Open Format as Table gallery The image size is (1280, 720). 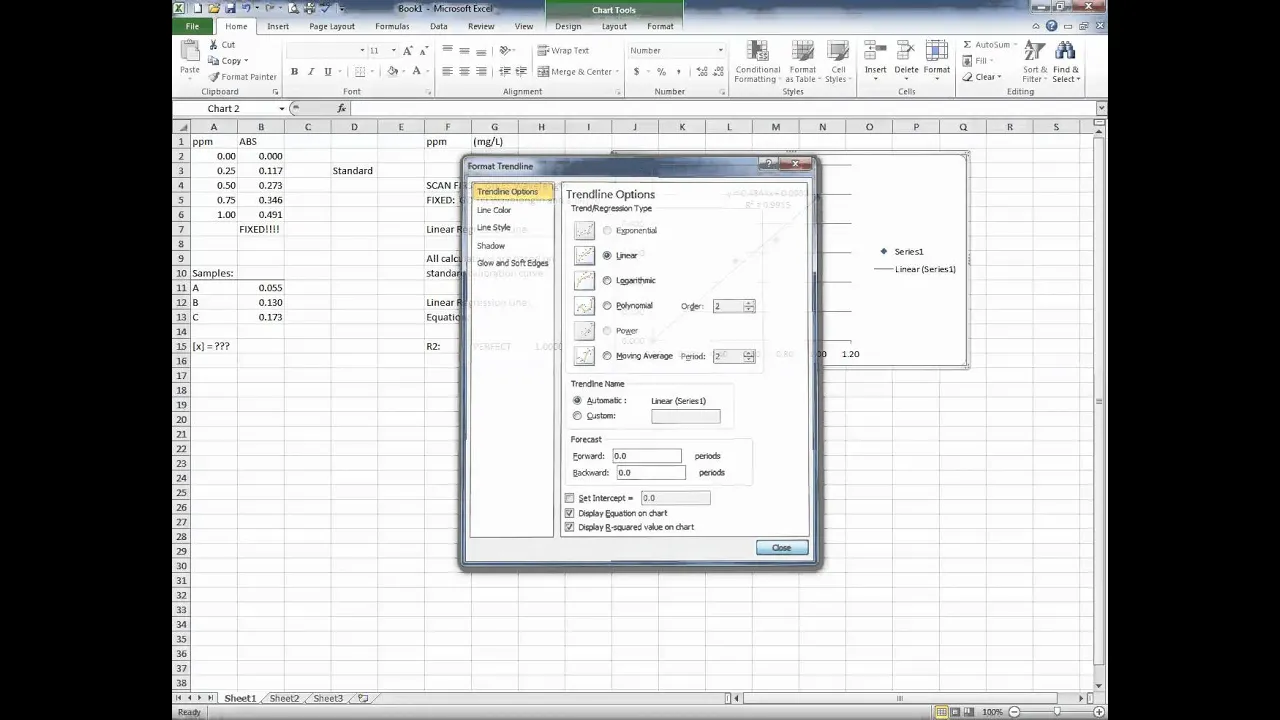[x=802, y=62]
